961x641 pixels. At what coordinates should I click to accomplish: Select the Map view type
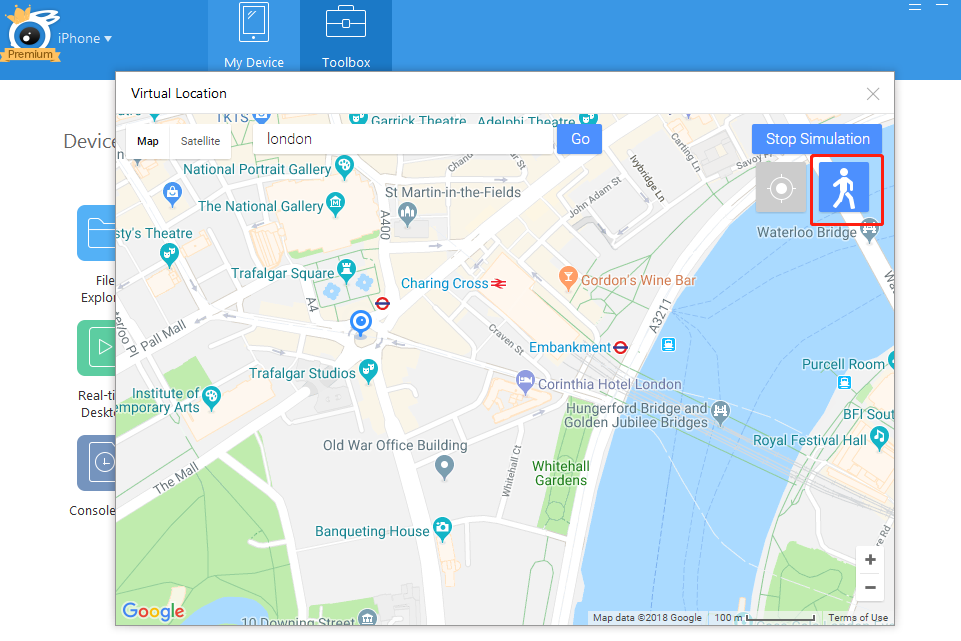click(x=148, y=142)
